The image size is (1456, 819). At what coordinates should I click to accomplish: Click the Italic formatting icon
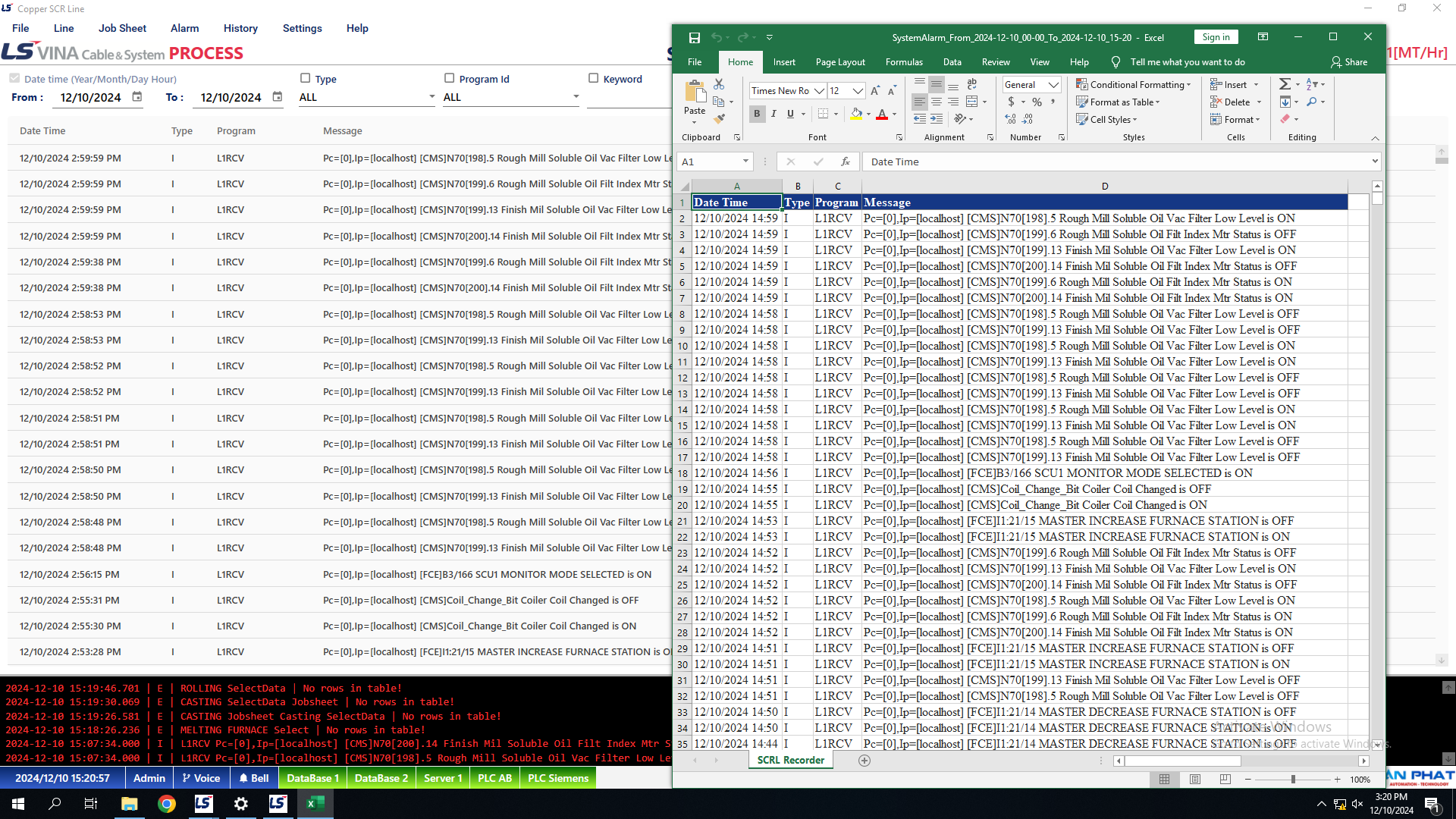pos(773,114)
